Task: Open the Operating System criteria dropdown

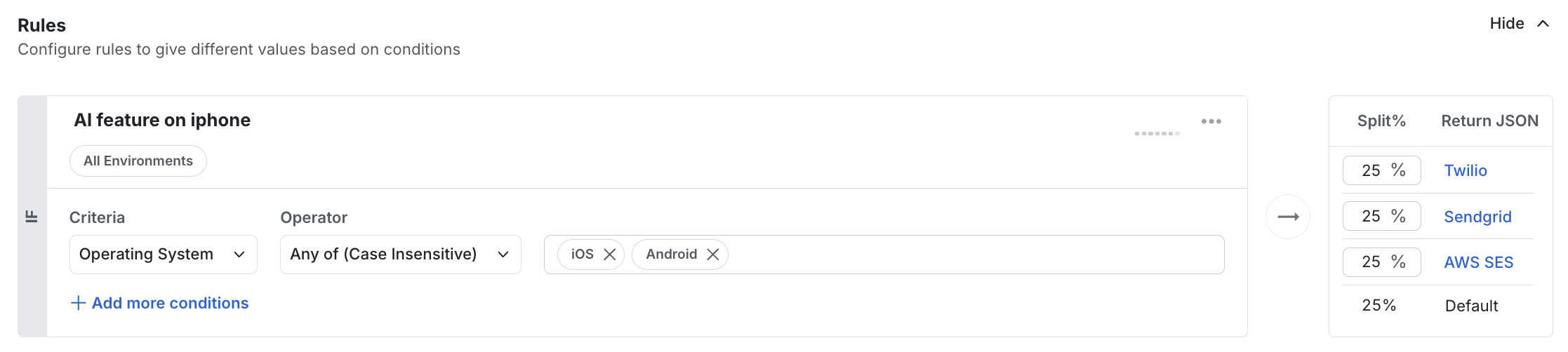Action: [x=164, y=255]
